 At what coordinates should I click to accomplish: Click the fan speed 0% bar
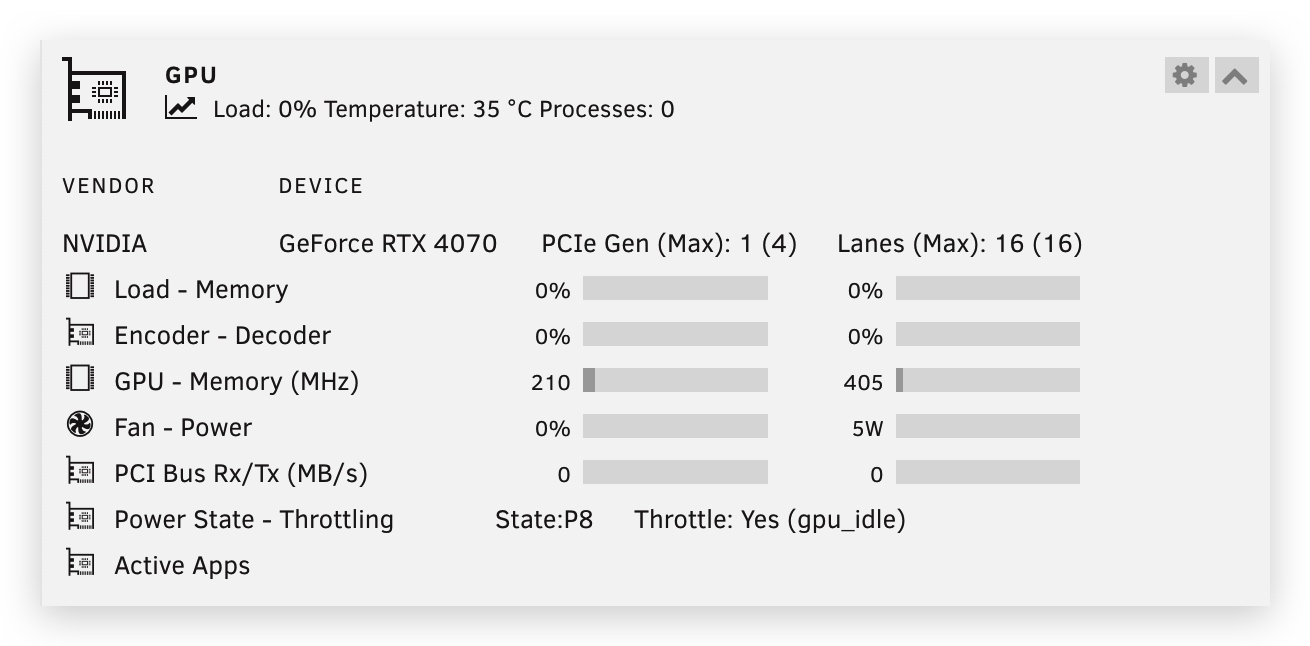[675, 427]
